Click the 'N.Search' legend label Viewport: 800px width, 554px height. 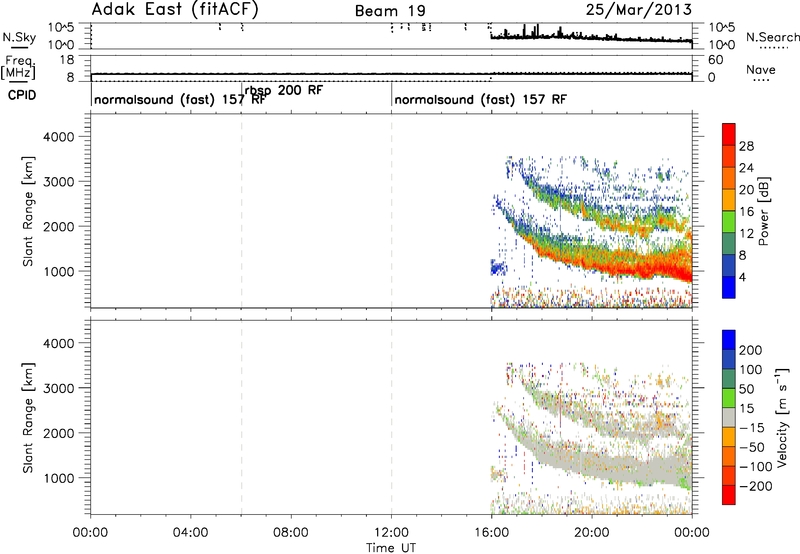[772, 37]
